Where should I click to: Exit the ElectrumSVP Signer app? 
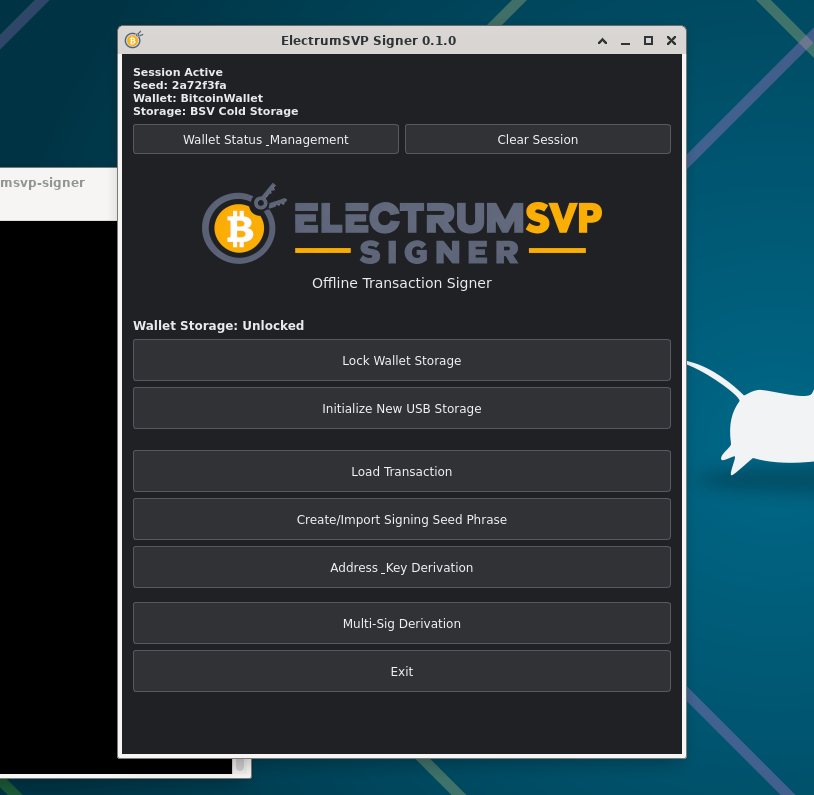pos(401,671)
